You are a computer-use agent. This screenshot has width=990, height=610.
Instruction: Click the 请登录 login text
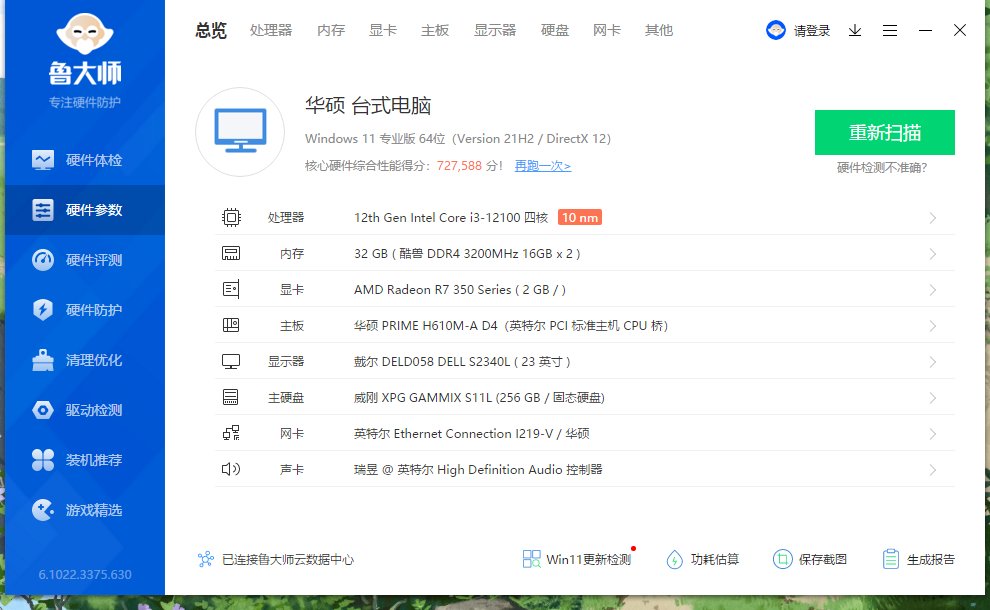pyautogui.click(x=811, y=30)
